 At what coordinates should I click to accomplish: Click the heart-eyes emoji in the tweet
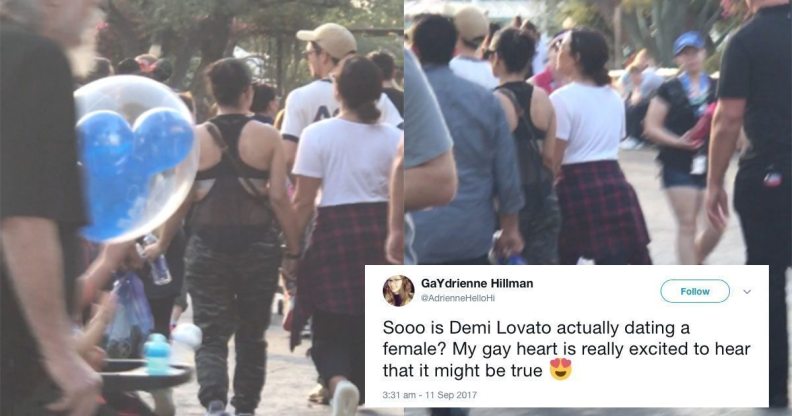(561, 370)
